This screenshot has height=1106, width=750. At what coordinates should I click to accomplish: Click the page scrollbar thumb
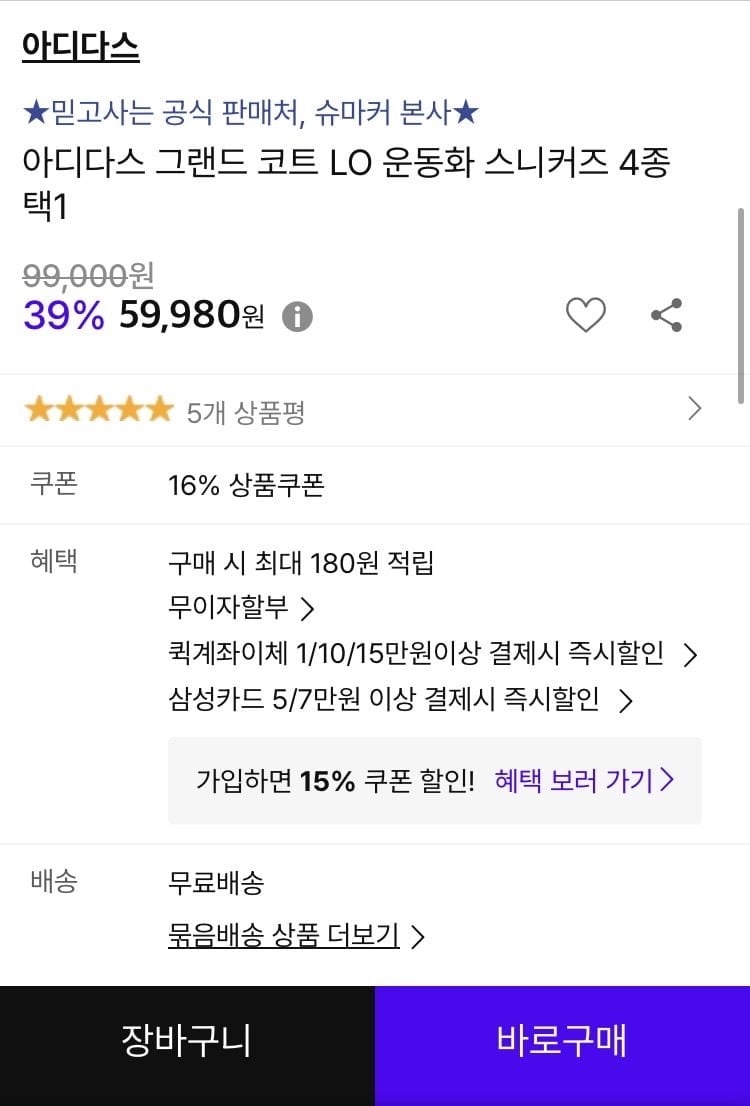point(740,305)
